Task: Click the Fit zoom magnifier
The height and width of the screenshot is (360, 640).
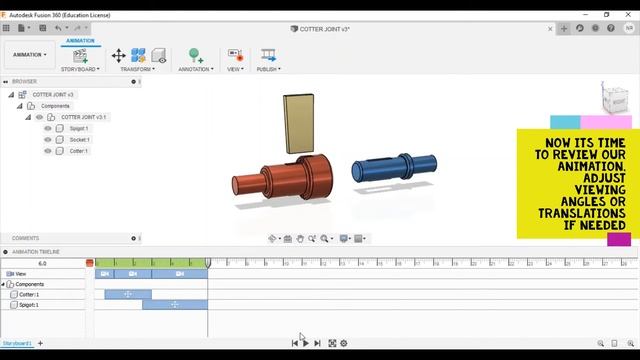Action: pos(325,239)
